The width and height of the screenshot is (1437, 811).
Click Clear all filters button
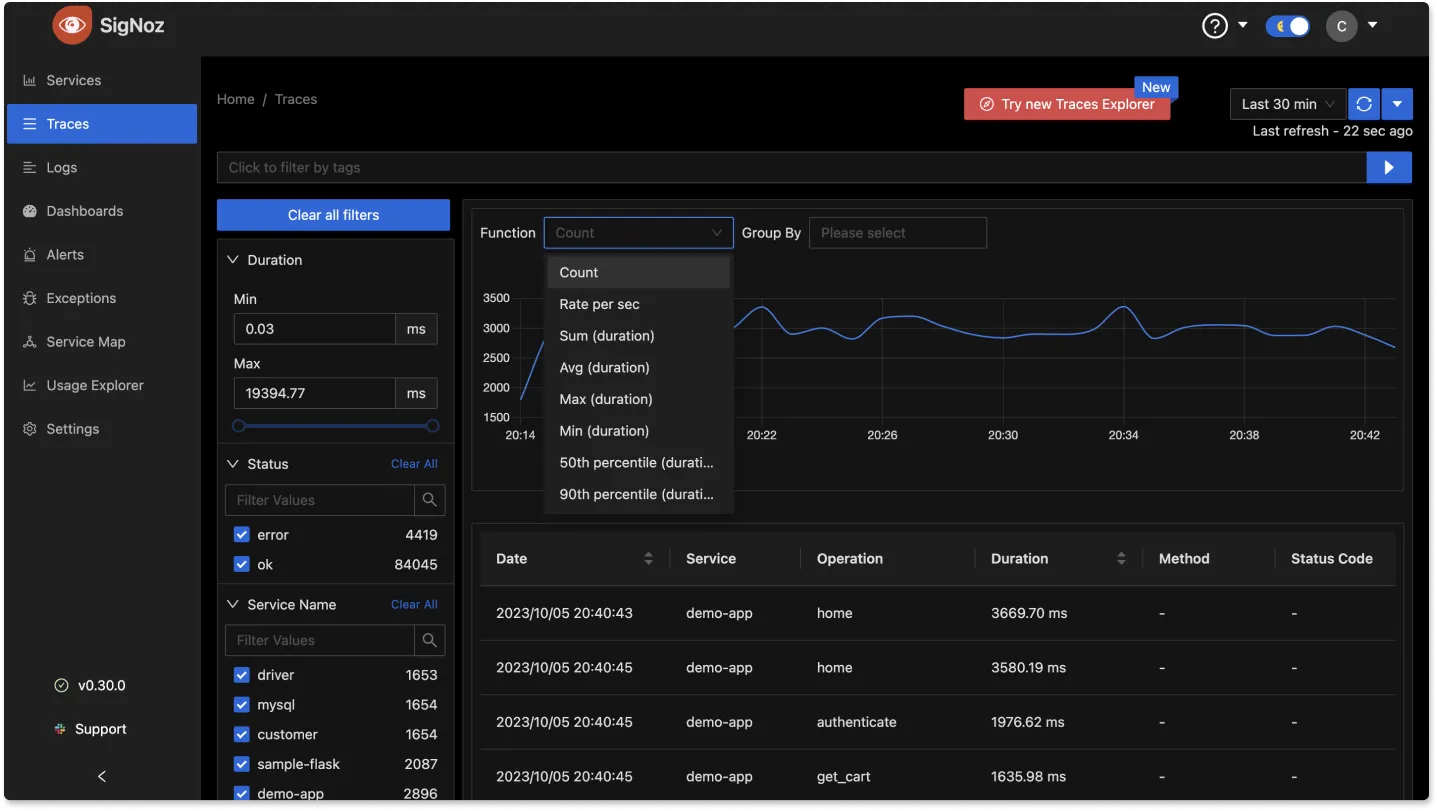point(333,215)
